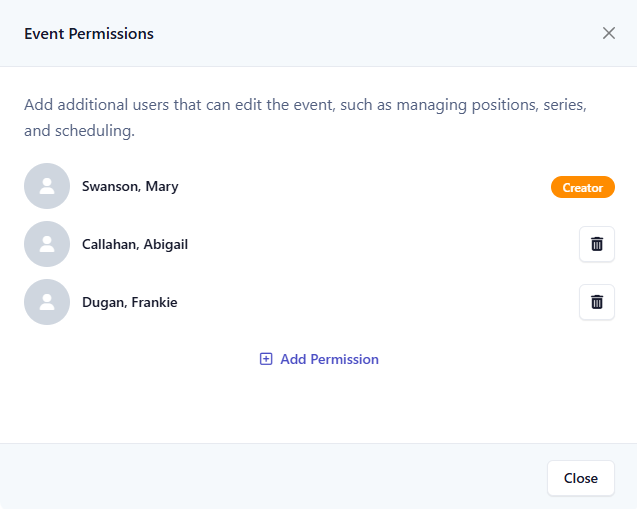Open the Add Permission link

click(319, 359)
